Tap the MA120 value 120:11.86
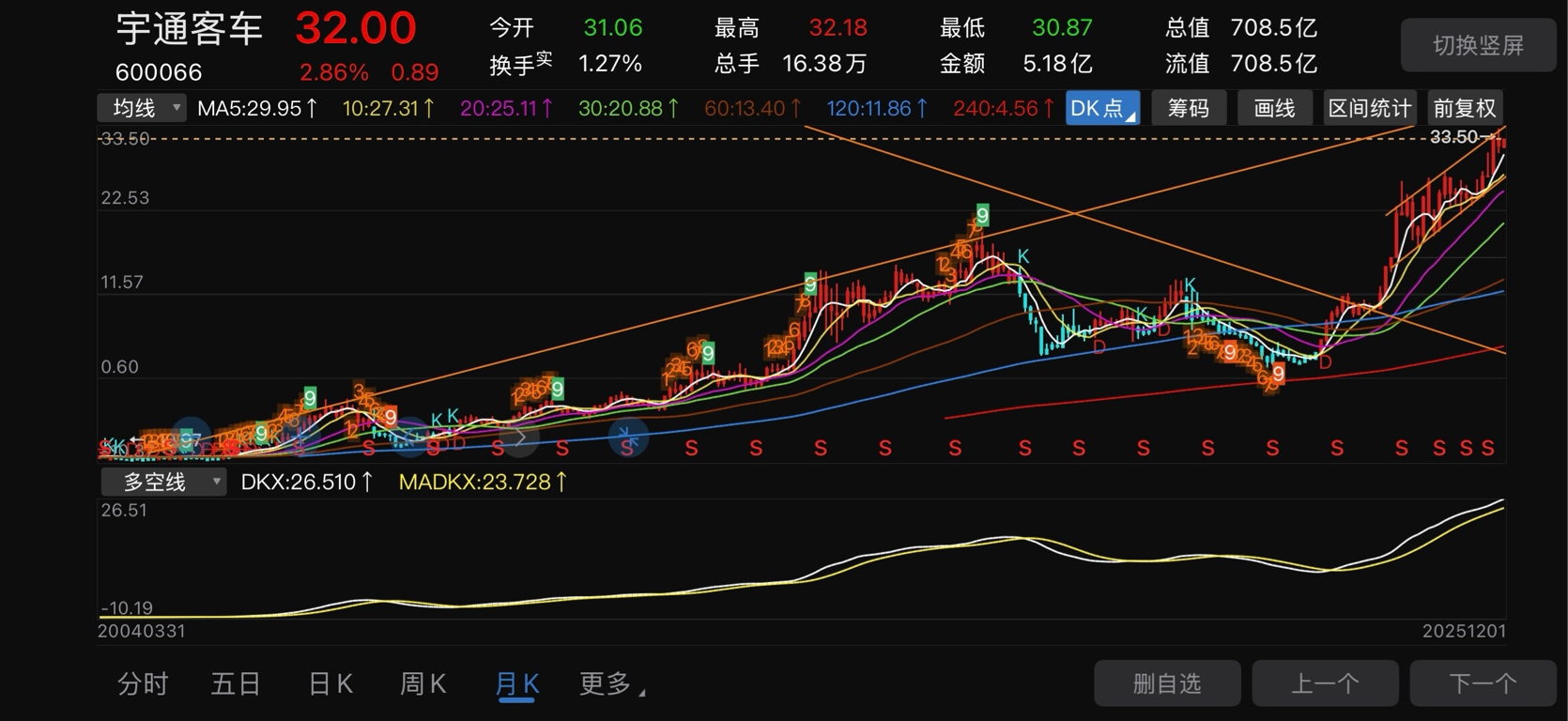The image size is (1568, 721). (877, 108)
